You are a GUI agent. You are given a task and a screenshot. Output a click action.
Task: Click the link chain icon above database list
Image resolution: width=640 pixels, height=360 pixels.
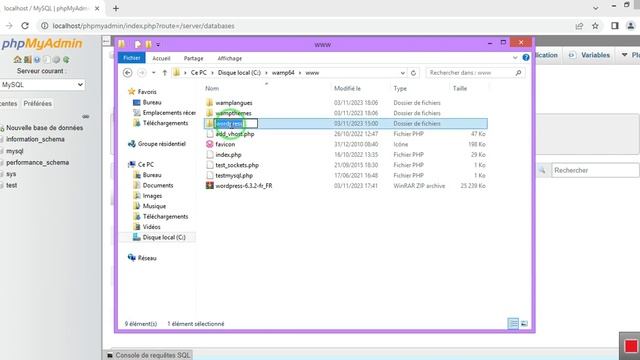click(85, 116)
